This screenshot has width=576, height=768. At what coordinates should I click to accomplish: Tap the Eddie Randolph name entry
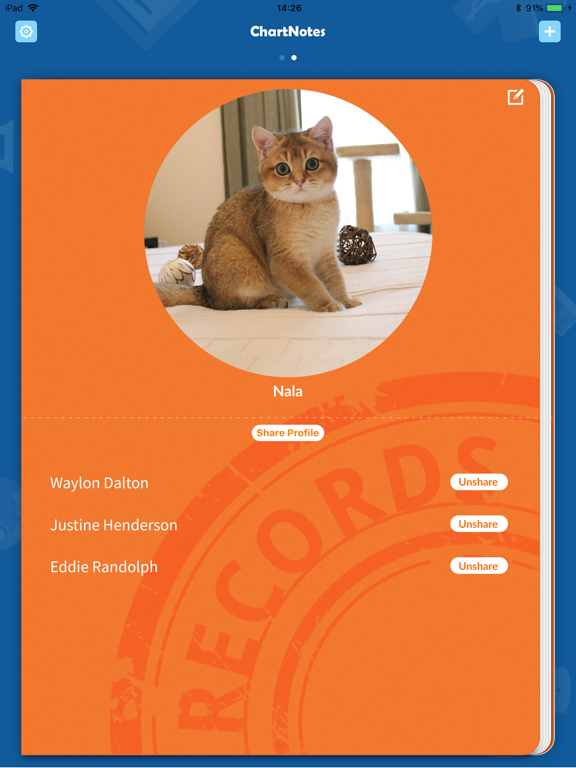coord(104,567)
